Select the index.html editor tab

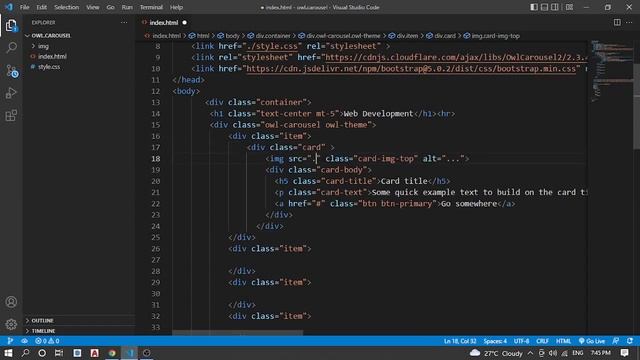[x=163, y=22]
